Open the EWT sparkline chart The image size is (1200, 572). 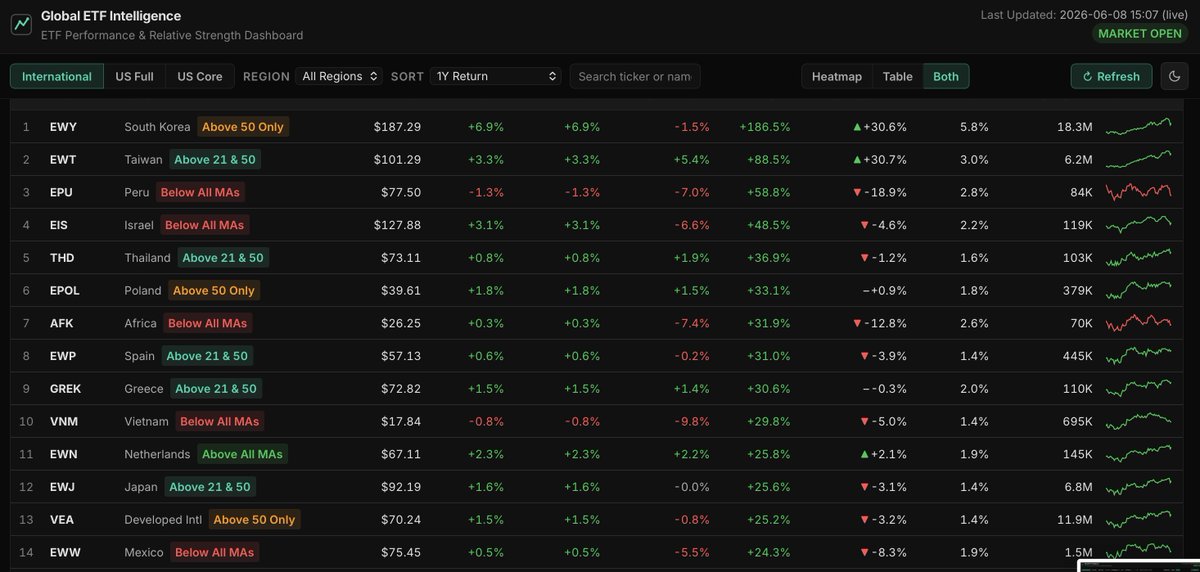1139,159
